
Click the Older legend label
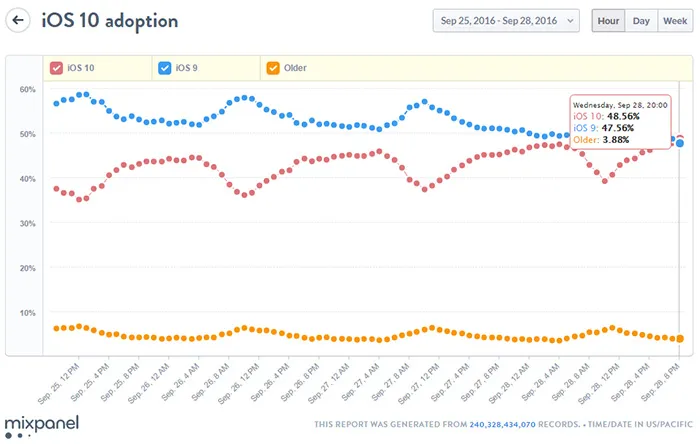[295, 68]
